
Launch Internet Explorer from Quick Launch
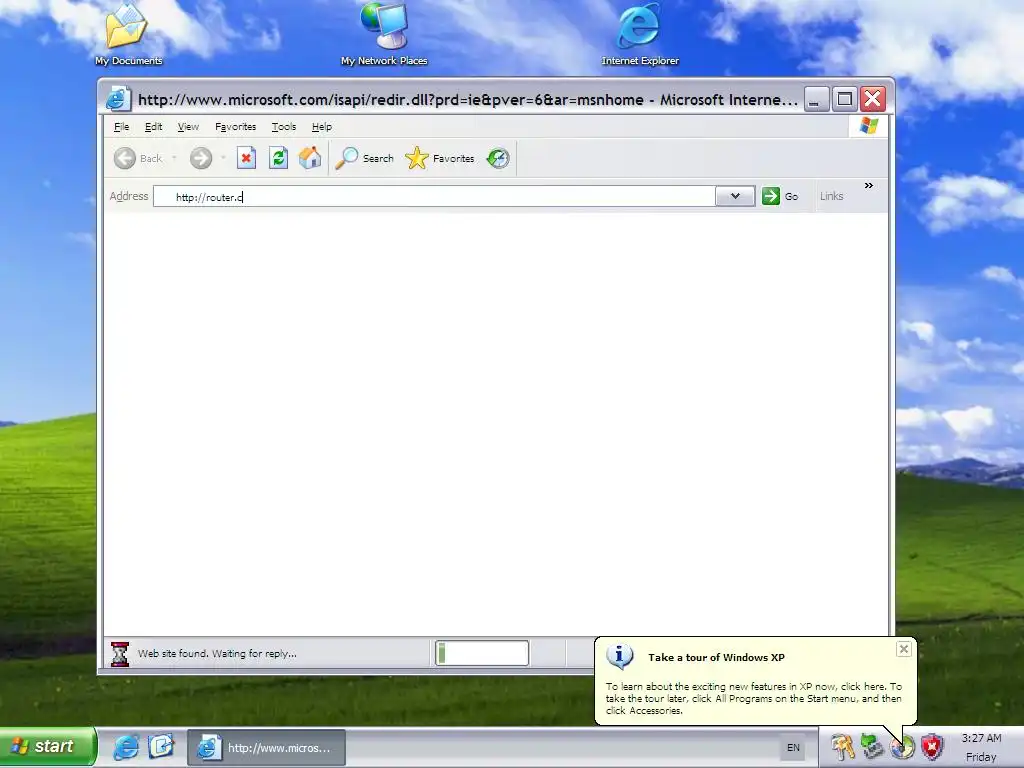125,747
